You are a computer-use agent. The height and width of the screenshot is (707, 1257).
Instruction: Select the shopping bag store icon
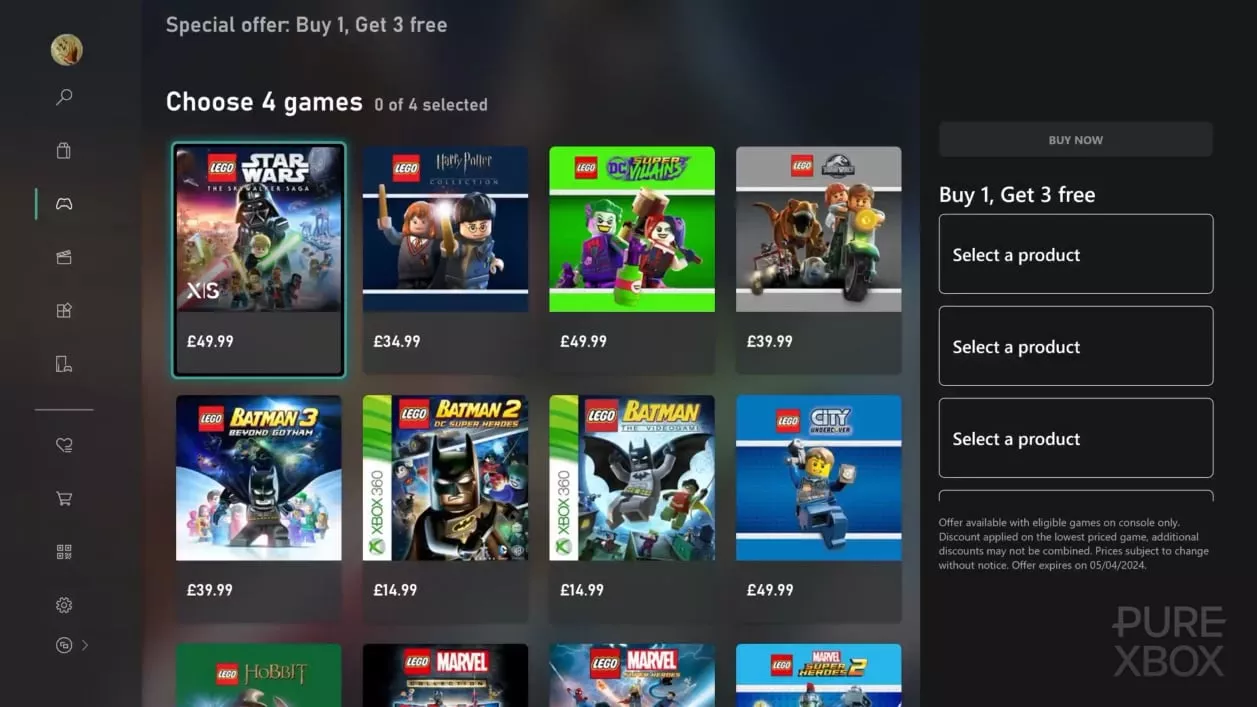pyautogui.click(x=64, y=151)
